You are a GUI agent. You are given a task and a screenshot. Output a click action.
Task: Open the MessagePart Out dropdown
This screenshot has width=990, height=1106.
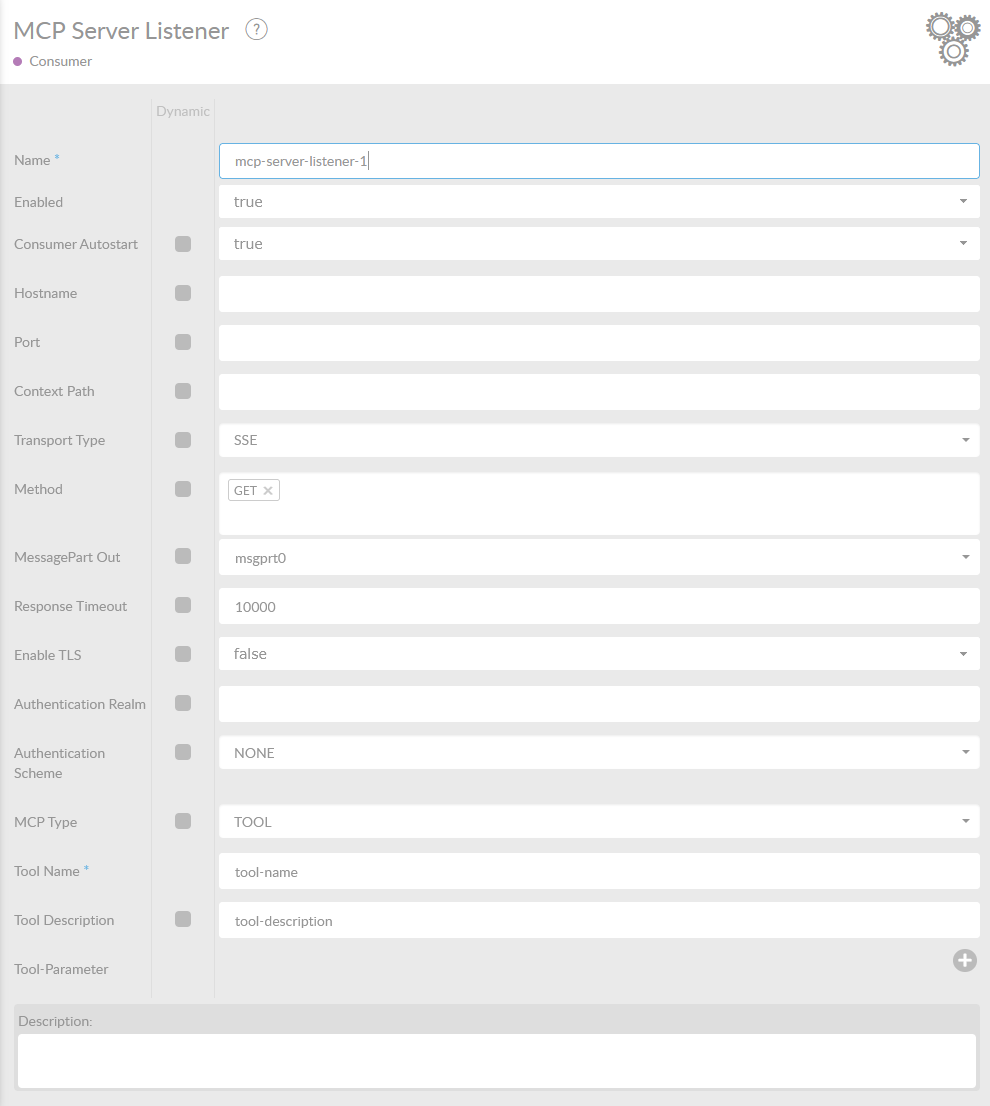point(599,557)
